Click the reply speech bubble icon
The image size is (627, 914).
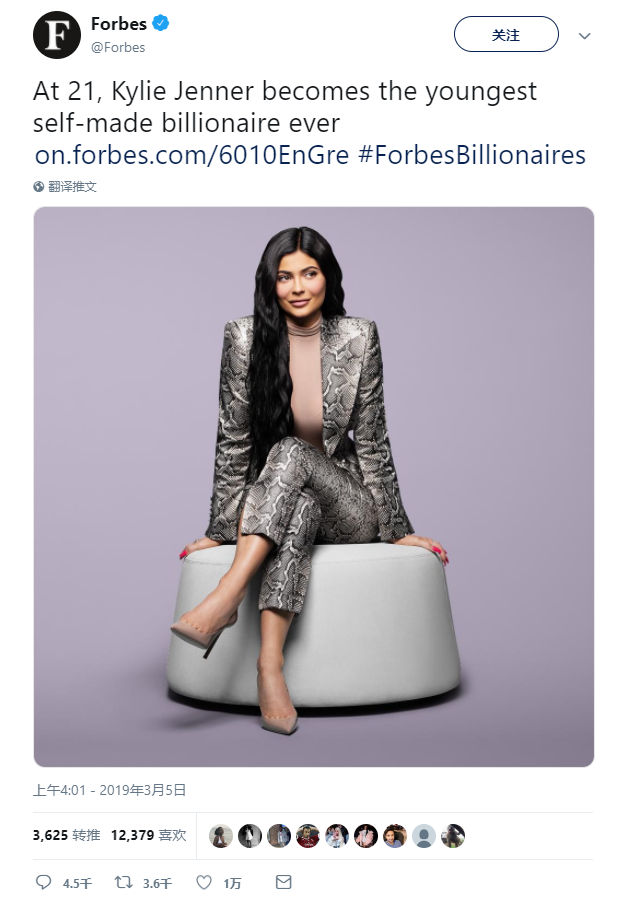[x=43, y=882]
